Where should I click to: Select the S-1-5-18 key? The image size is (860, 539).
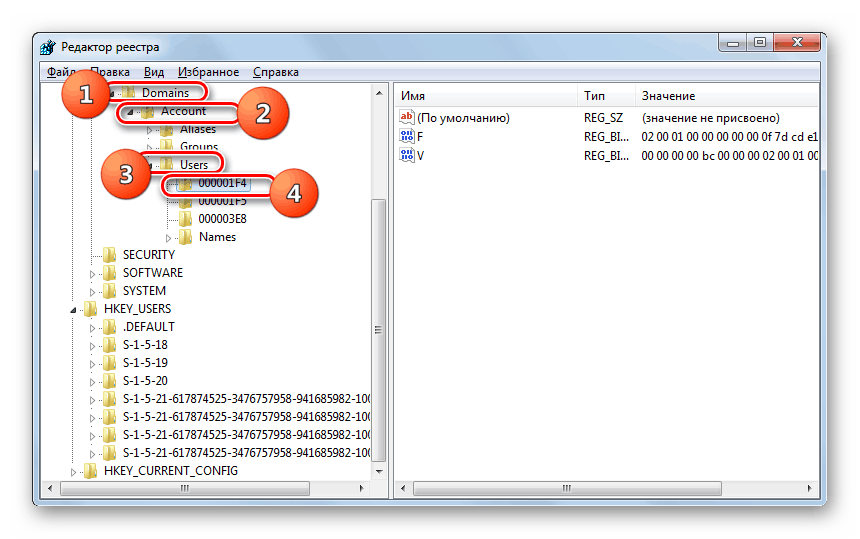[145, 345]
